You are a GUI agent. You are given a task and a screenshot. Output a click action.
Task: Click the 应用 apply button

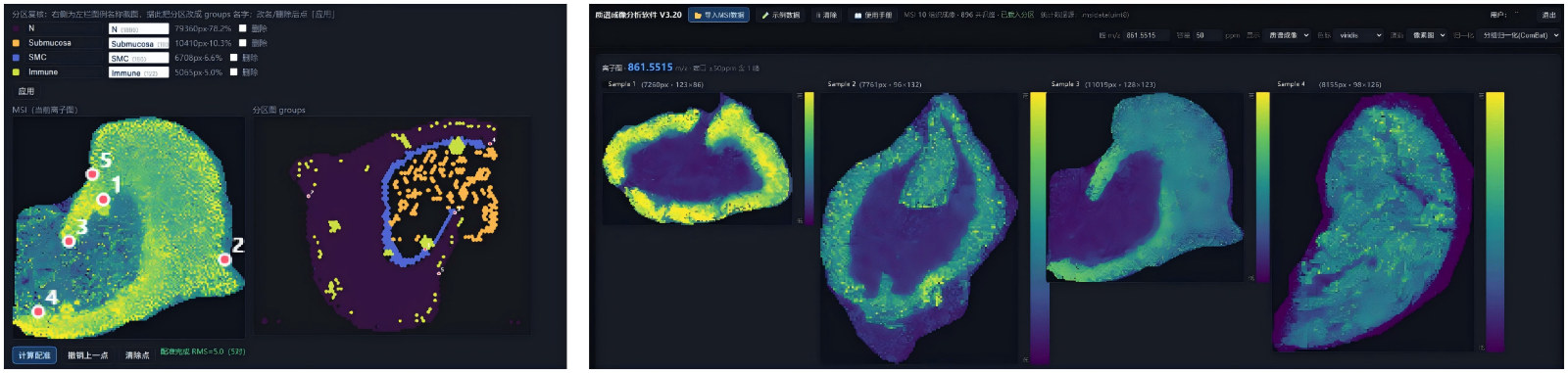[26, 91]
